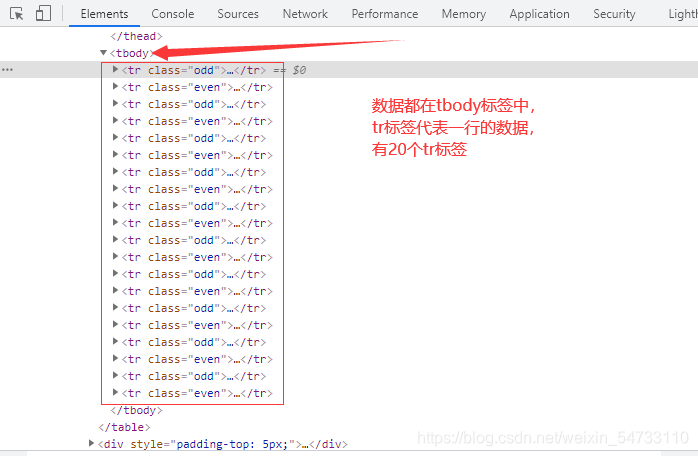Switch to the Security tab
This screenshot has height=456, width=698.
pyautogui.click(x=614, y=14)
